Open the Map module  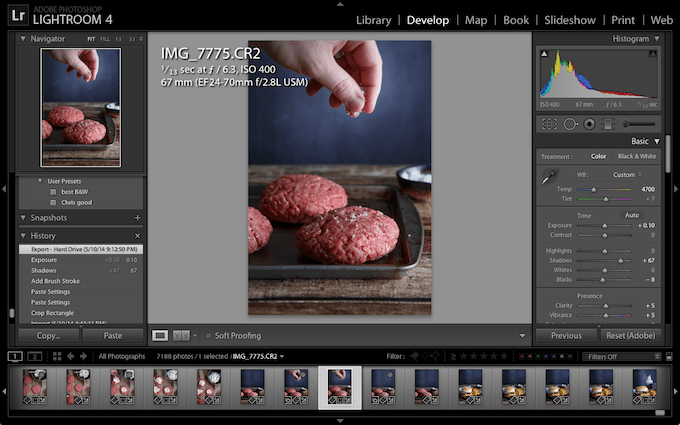(476, 20)
